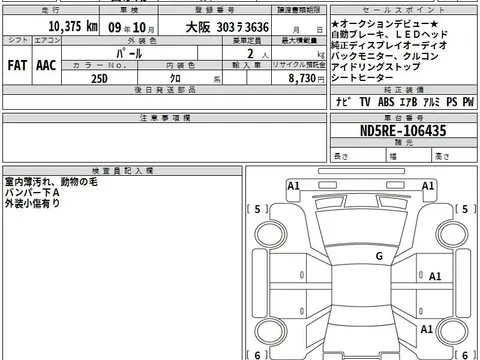
Task: Click the note バンパー下A
Action: tap(32, 192)
